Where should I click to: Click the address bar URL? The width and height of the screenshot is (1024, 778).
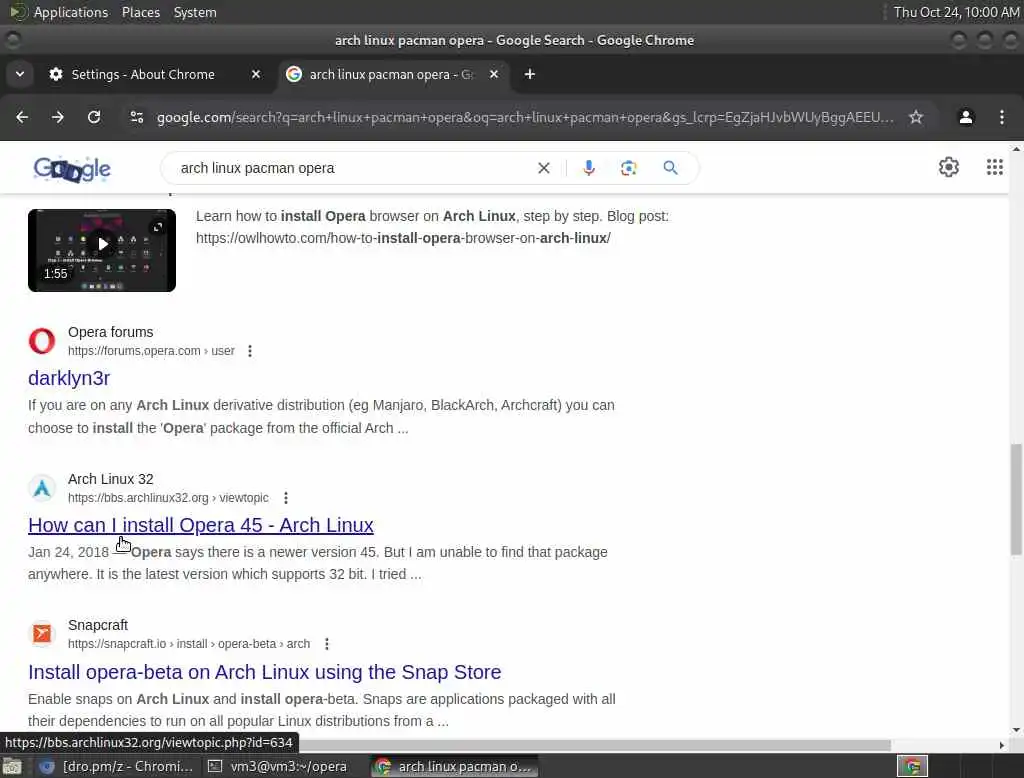pyautogui.click(x=524, y=117)
